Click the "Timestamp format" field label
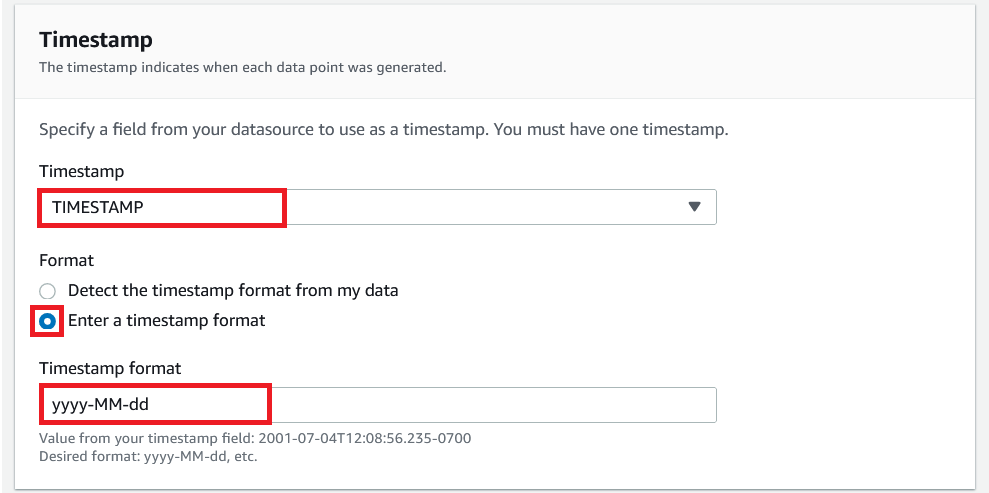This screenshot has width=989, height=493. (x=110, y=369)
